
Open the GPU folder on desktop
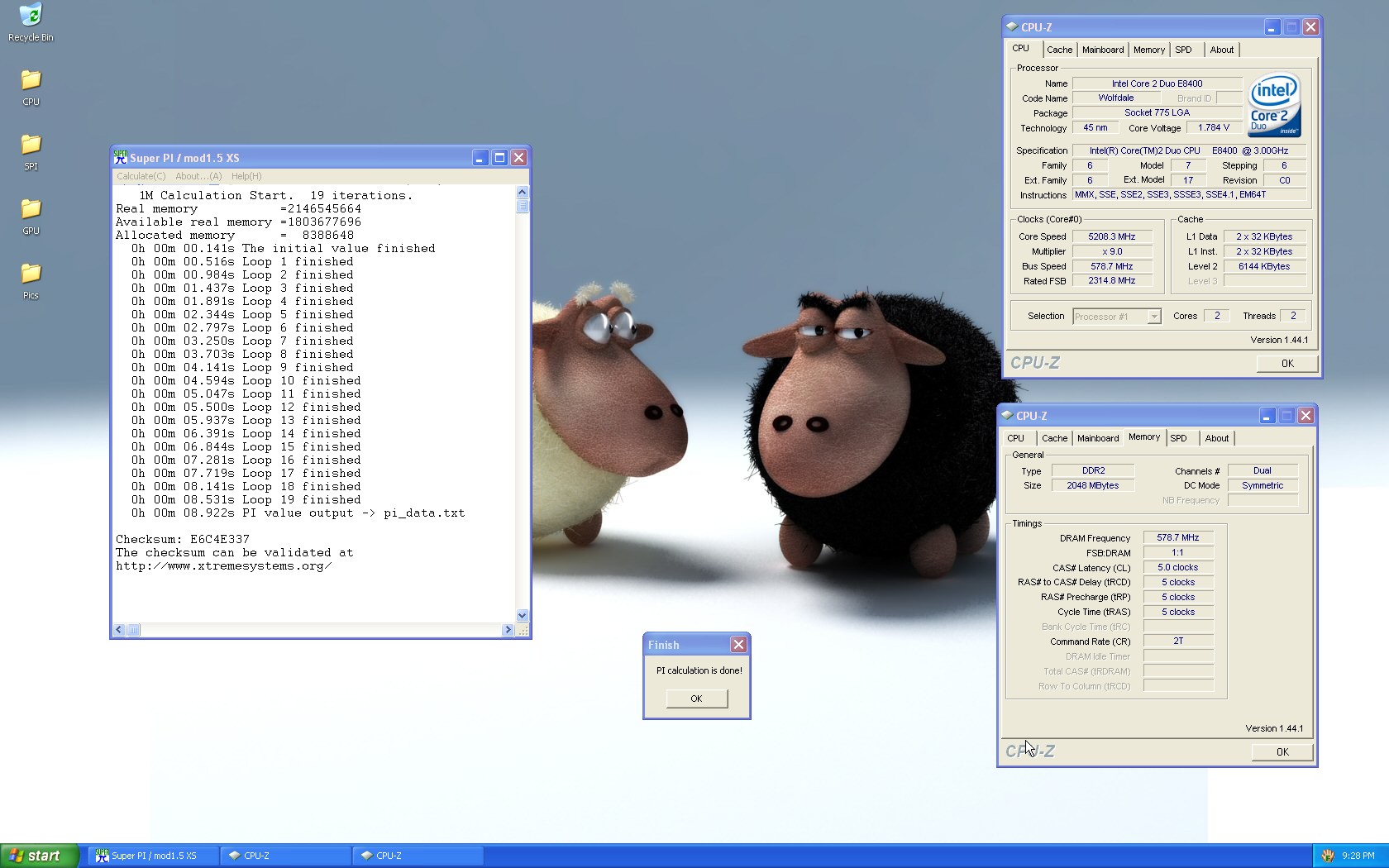(31, 216)
